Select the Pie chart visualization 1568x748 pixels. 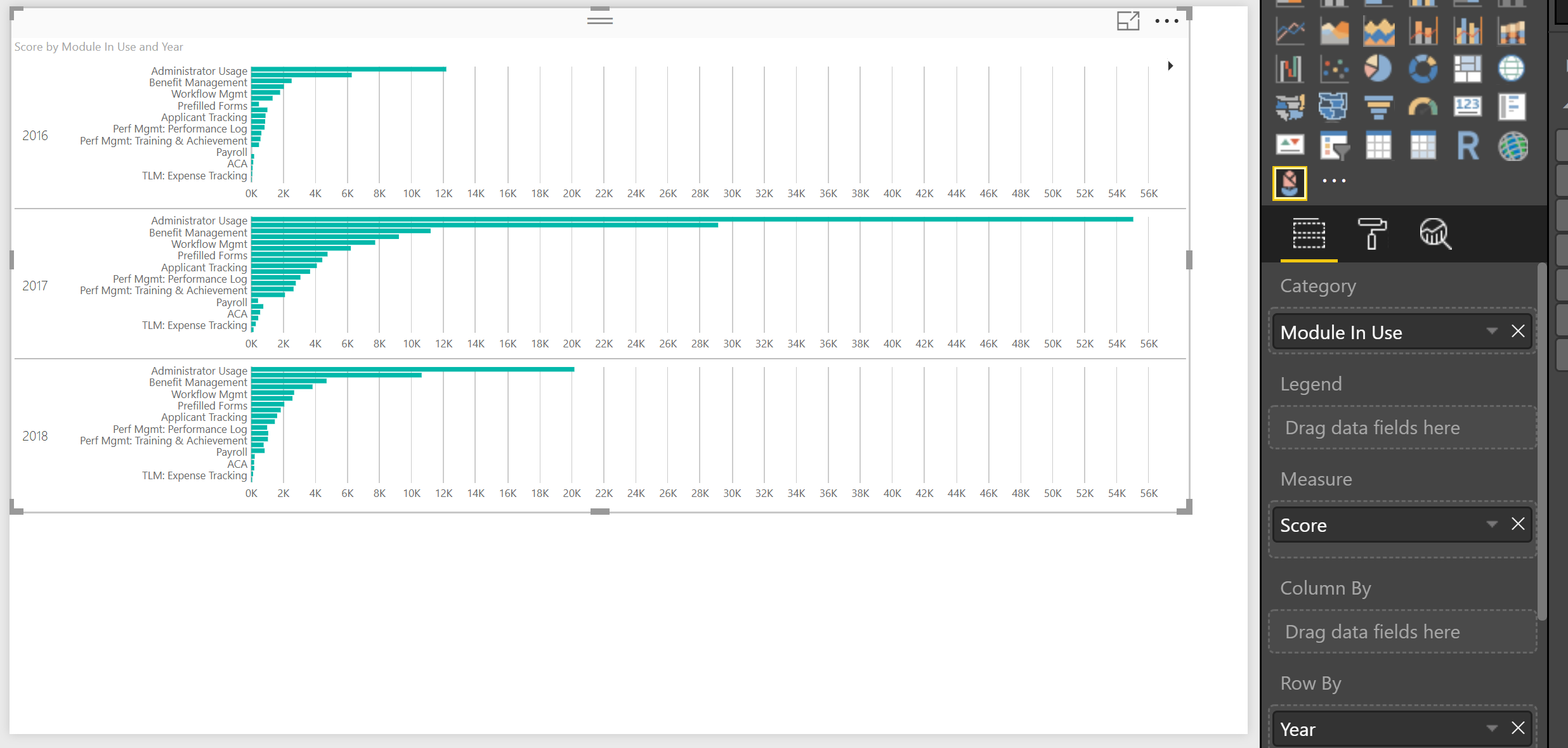coord(1378,69)
